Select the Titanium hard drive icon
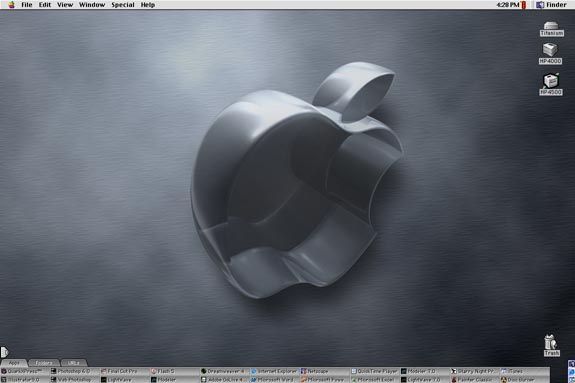This screenshot has height=383, width=575. tap(551, 29)
